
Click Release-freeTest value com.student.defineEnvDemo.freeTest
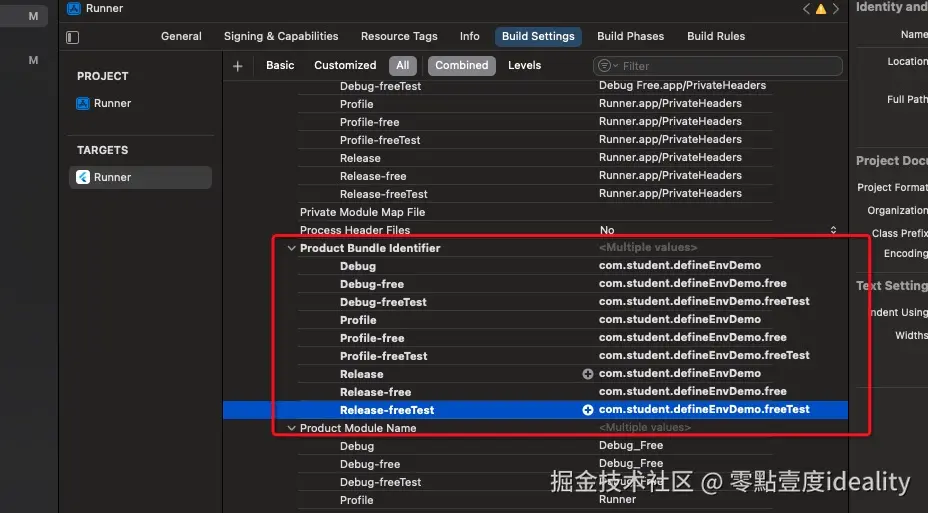point(704,409)
